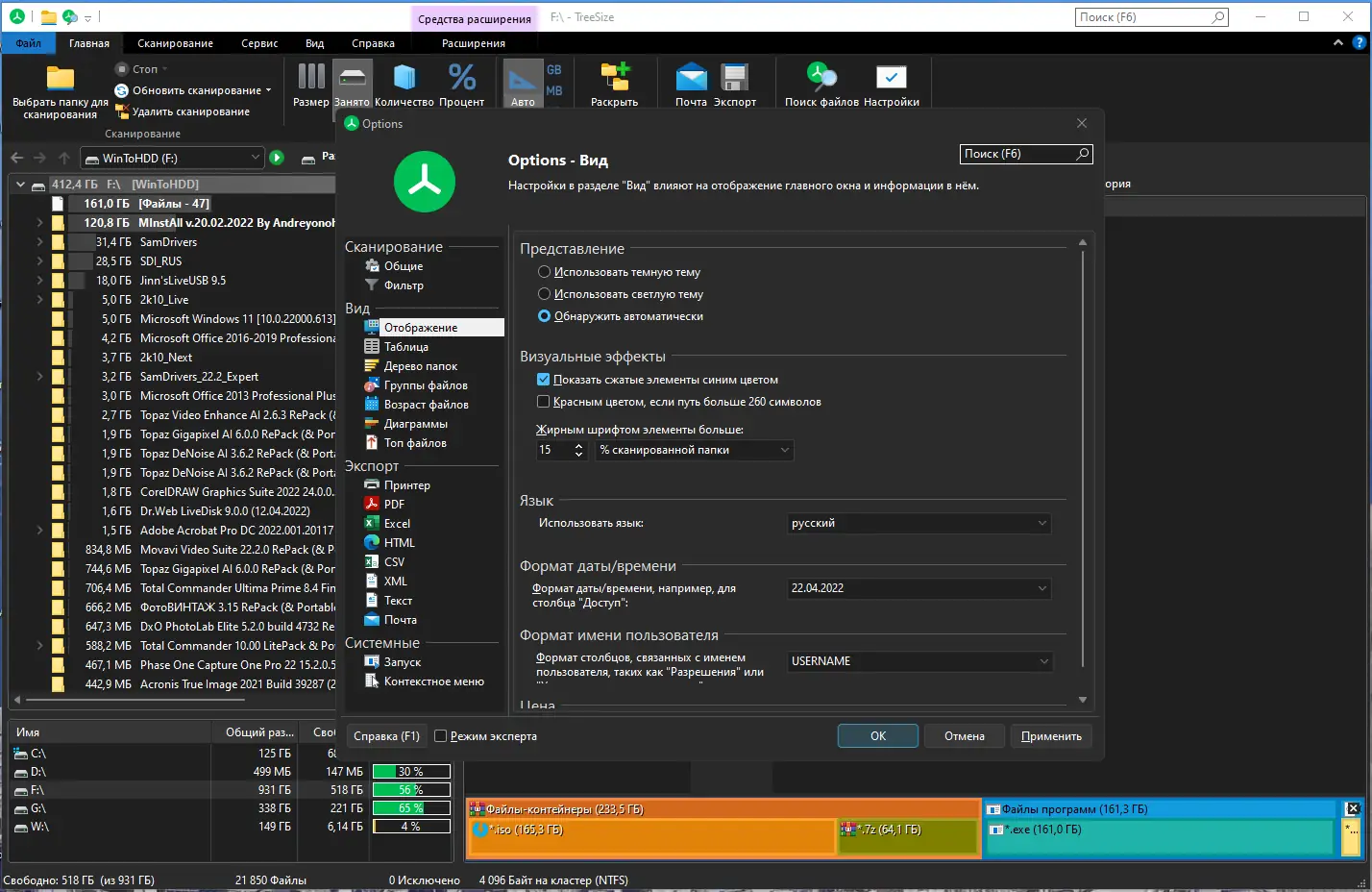The image size is (1372, 892).
Task: Click the Options panel vertical scrollbar
Action: pos(1083,471)
